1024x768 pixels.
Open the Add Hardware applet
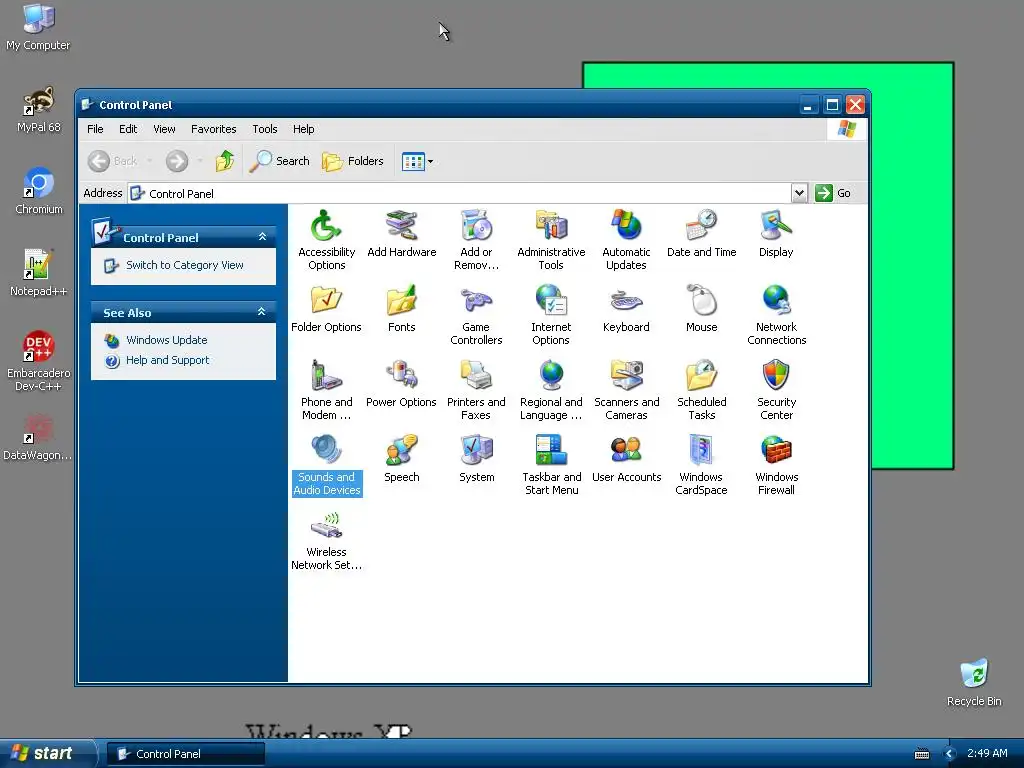point(402,234)
